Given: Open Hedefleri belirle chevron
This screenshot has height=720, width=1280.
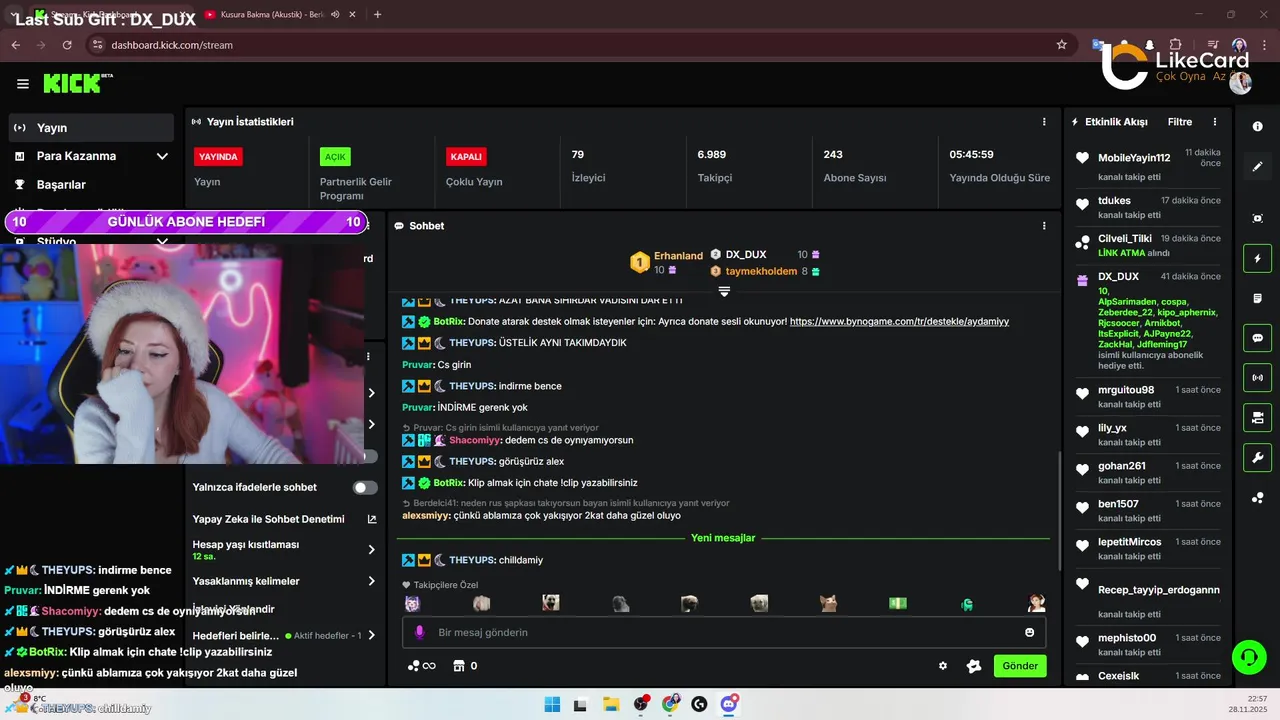Looking at the screenshot, I should [372, 635].
